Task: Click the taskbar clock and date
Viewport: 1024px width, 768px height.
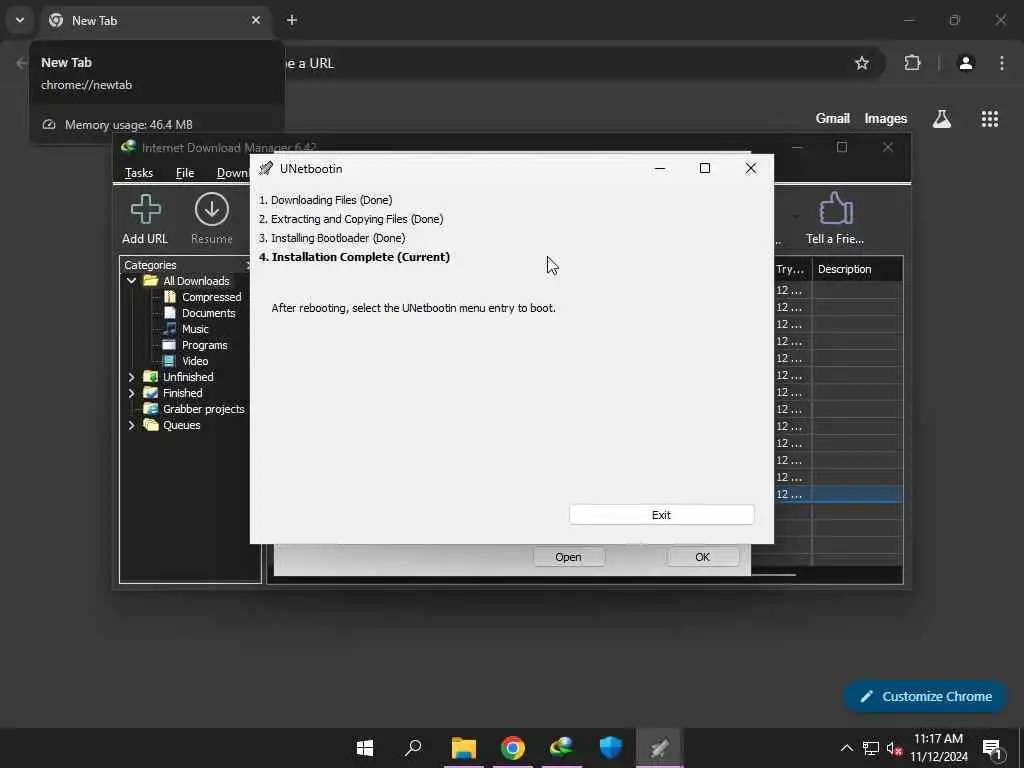Action: click(x=939, y=748)
